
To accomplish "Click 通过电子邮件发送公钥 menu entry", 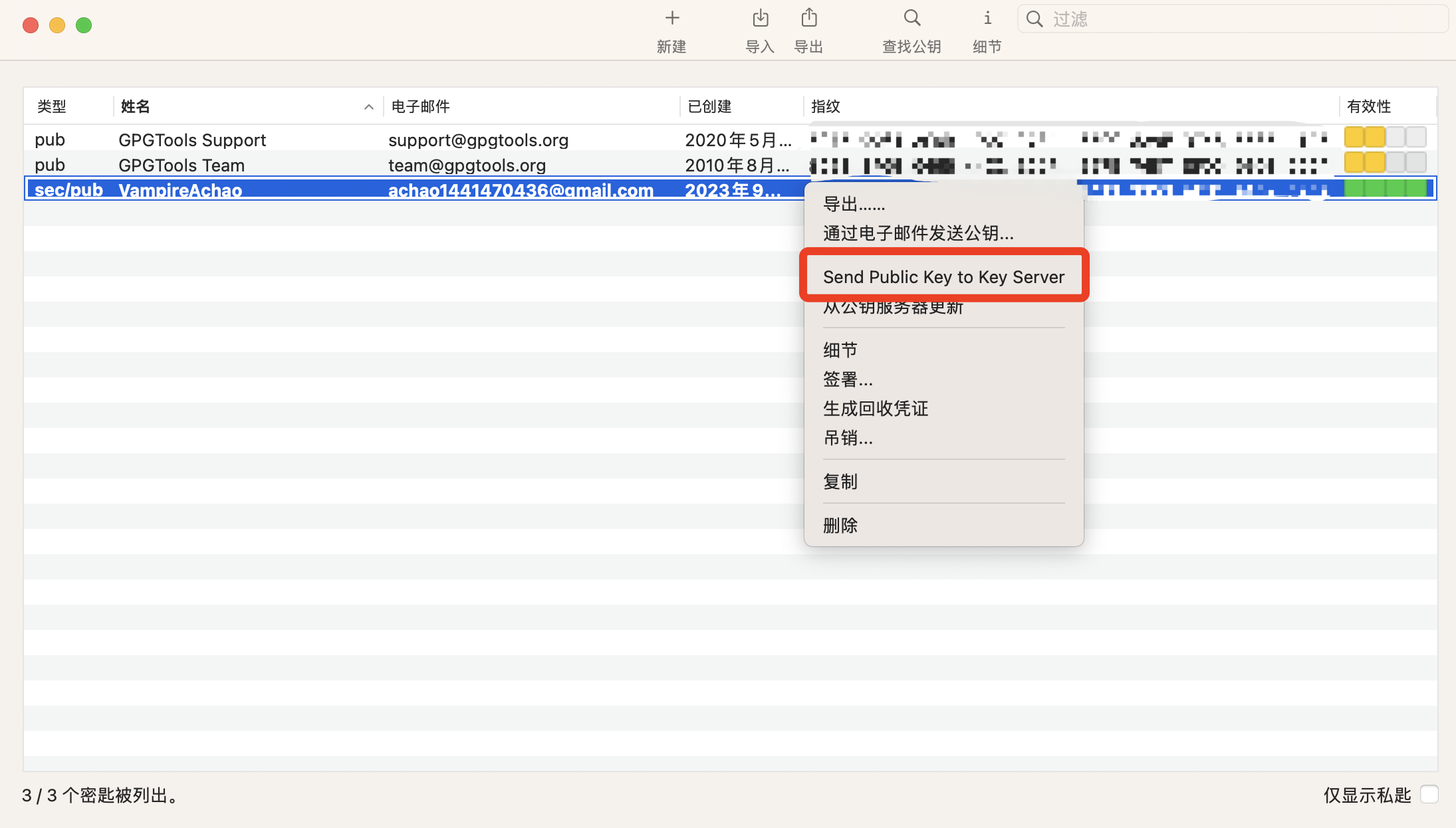I will coord(918,233).
